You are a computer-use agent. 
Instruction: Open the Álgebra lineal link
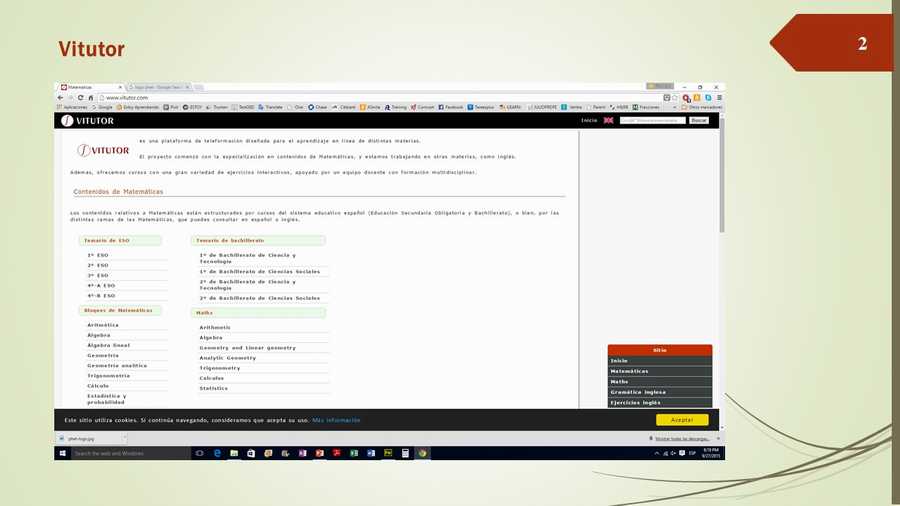pos(108,345)
